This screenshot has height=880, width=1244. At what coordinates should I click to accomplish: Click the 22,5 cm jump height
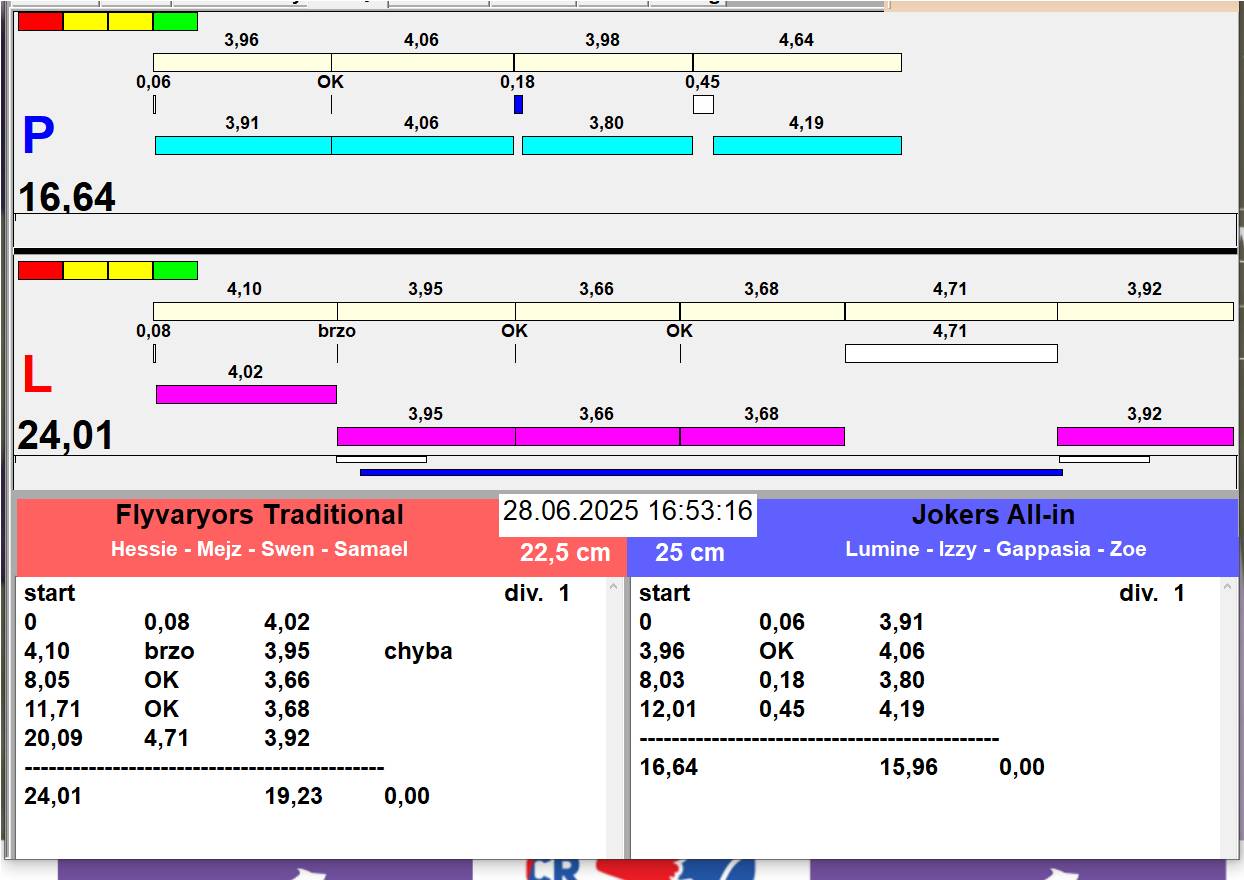565,553
